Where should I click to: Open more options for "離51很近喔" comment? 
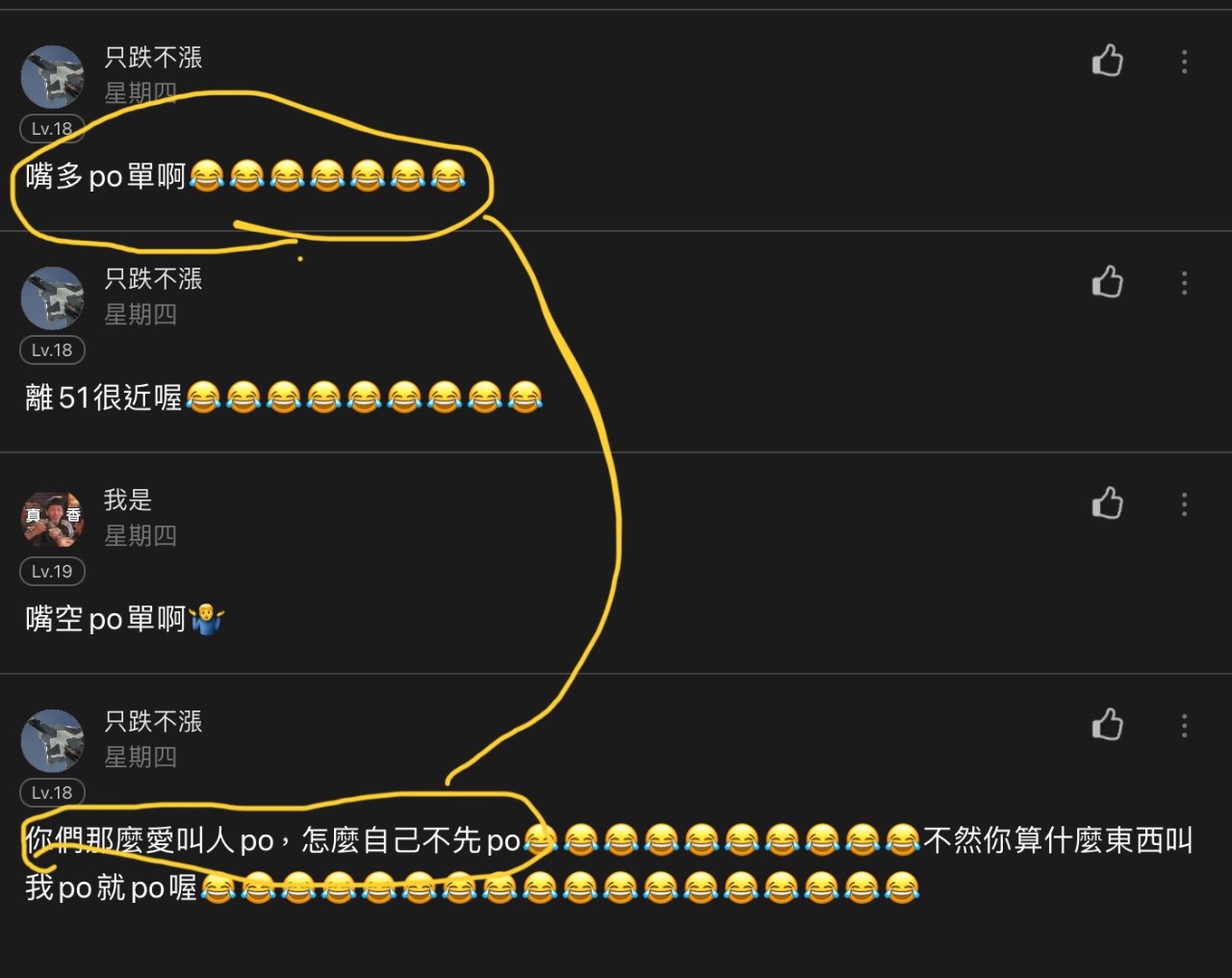coord(1184,283)
